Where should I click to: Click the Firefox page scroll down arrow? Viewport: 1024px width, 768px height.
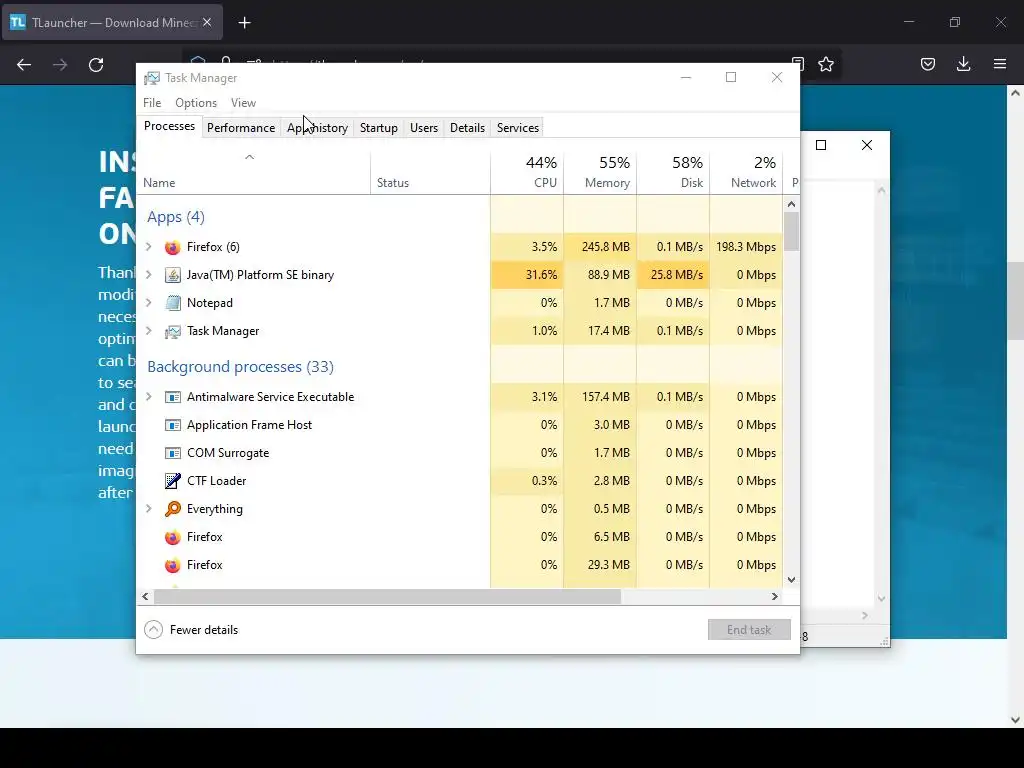1016,720
